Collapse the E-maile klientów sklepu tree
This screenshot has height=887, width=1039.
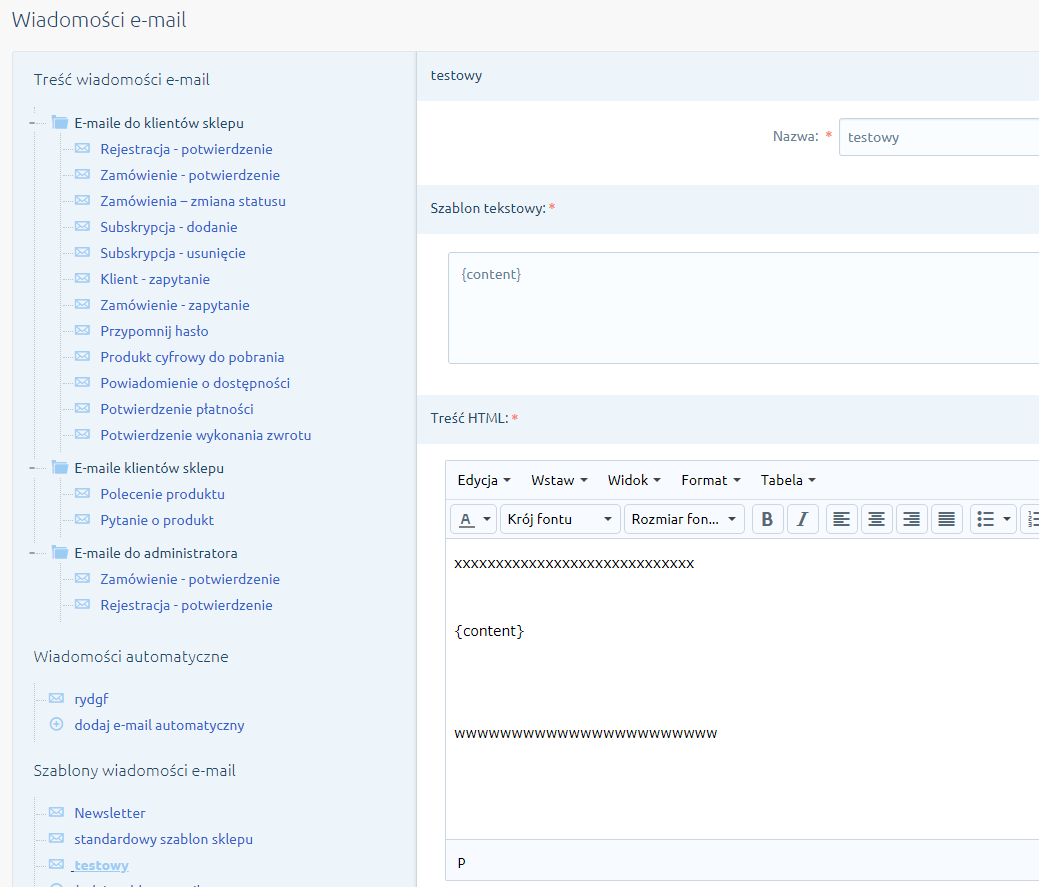(33, 468)
